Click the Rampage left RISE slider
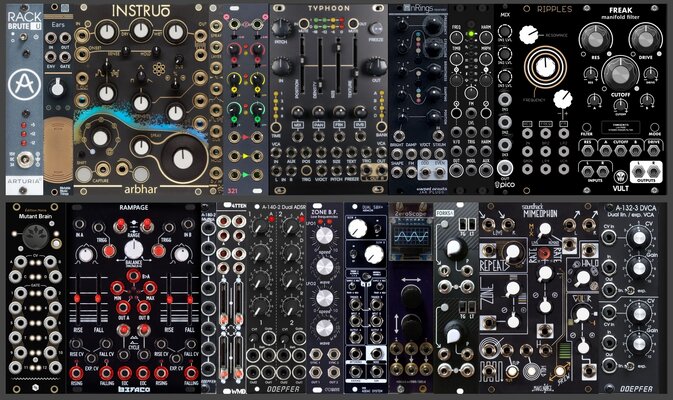The image size is (673, 400). (78, 298)
